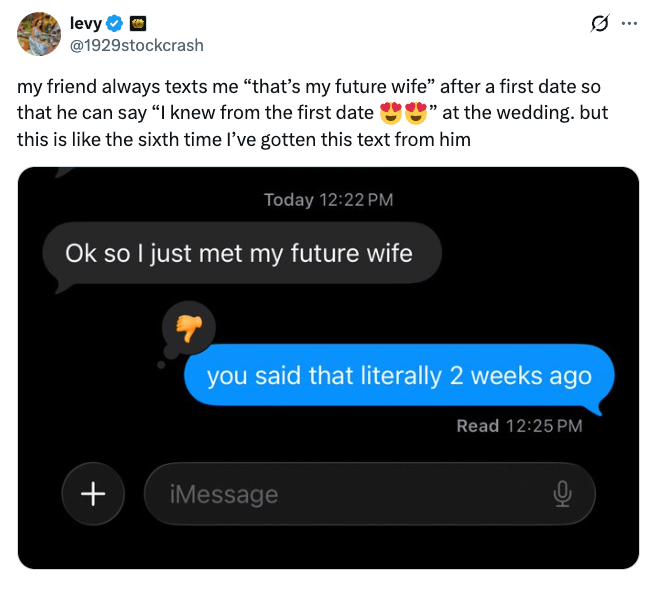Open the three-dot more options menu
The height and width of the screenshot is (591, 655).
[x=629, y=24]
